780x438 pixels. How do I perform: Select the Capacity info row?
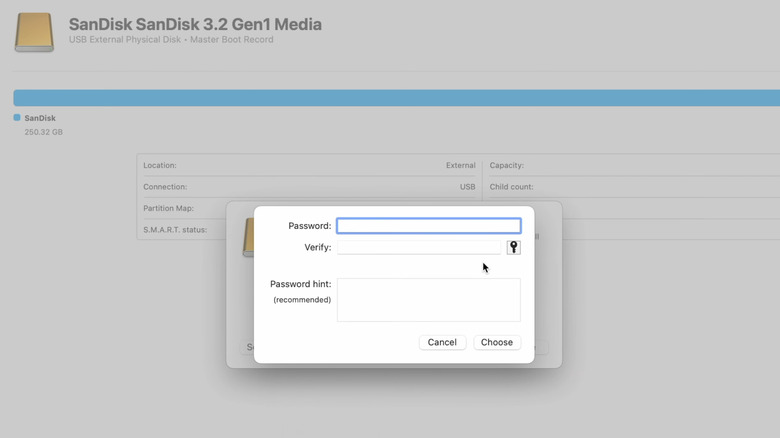point(630,165)
